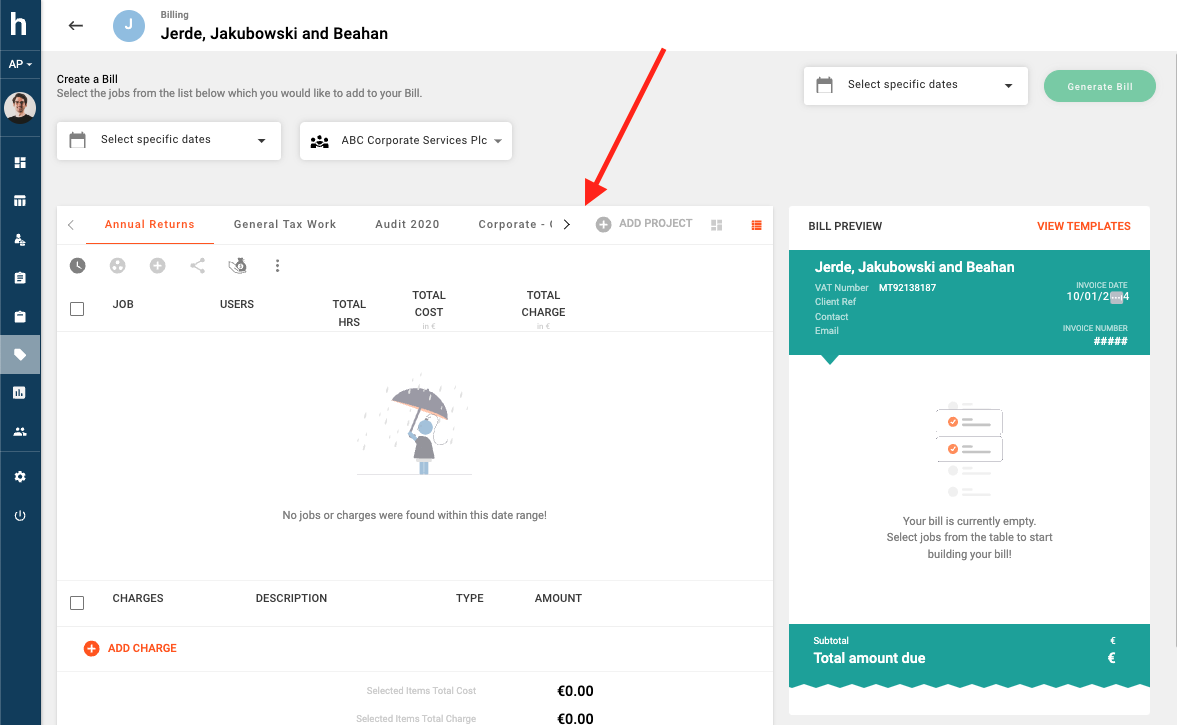
Task: Switch to the grid view icon
Action: click(716, 225)
